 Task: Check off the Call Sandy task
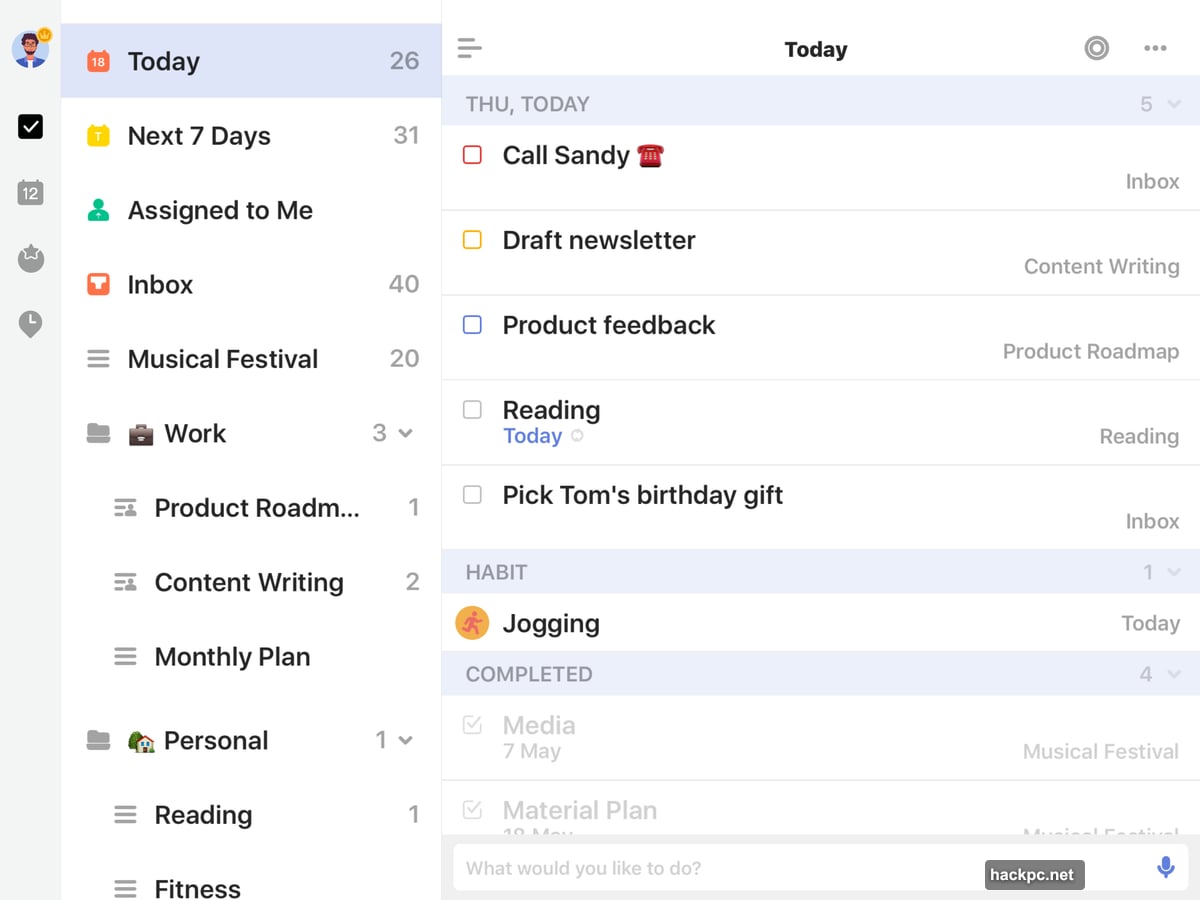click(472, 155)
